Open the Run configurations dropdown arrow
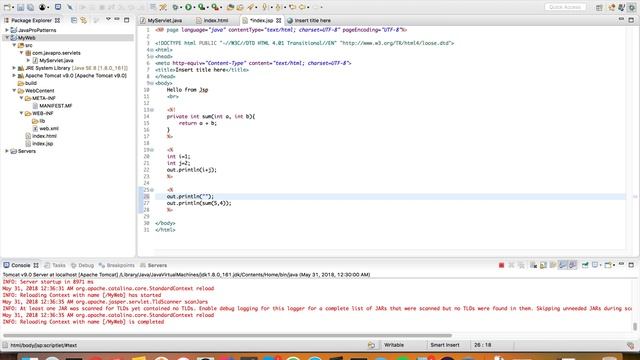 [x=194, y=7]
